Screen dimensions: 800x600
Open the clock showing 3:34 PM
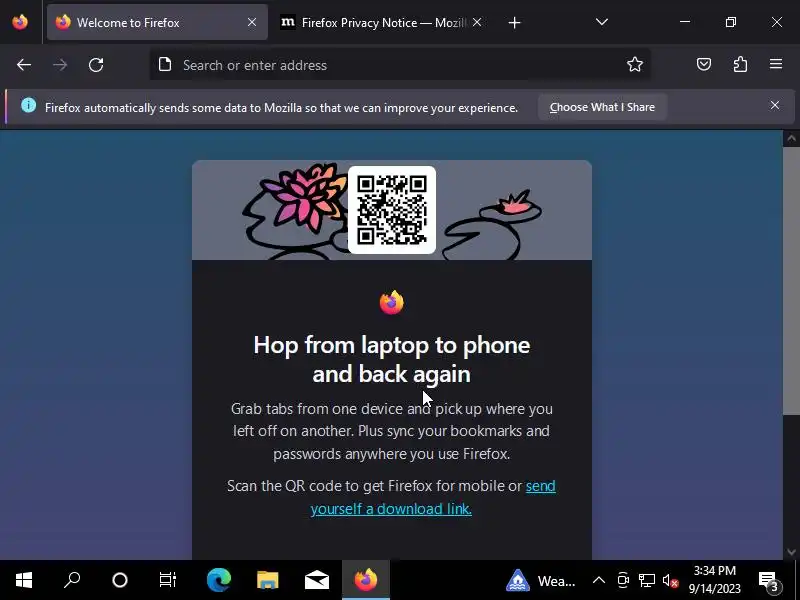coord(714,580)
